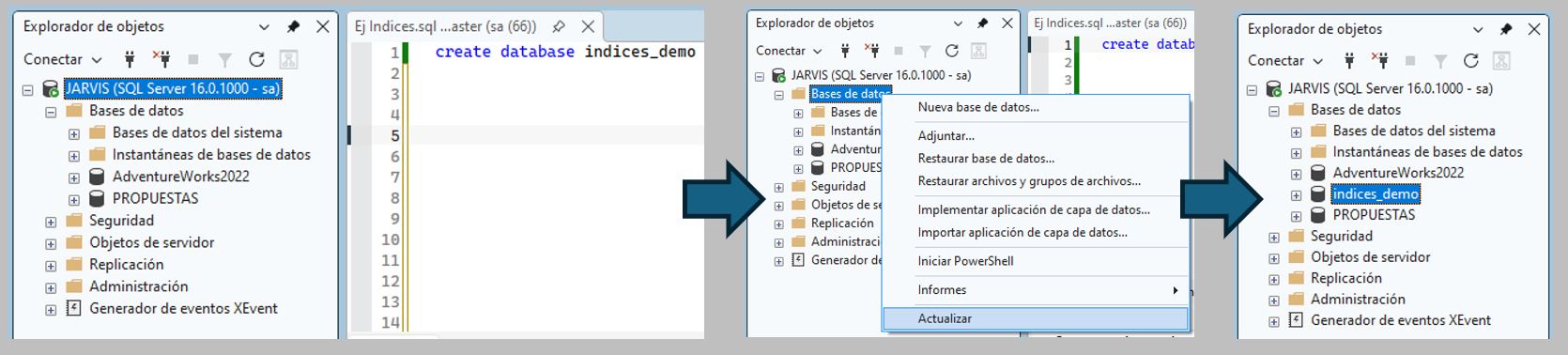1568x355 pixels.
Task: Choose Actualizar in context menu
Action: (1035, 318)
